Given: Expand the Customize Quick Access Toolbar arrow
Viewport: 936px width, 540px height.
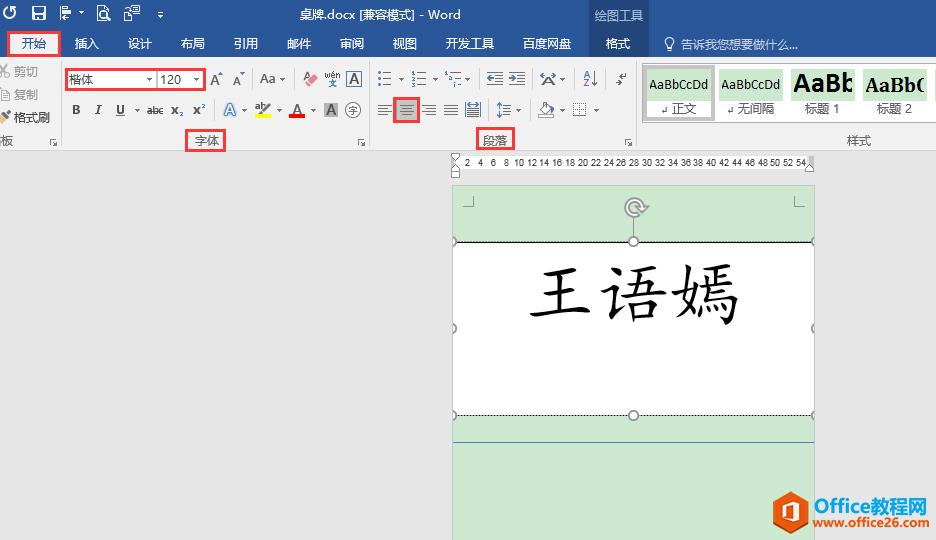Looking at the screenshot, I should (x=161, y=14).
